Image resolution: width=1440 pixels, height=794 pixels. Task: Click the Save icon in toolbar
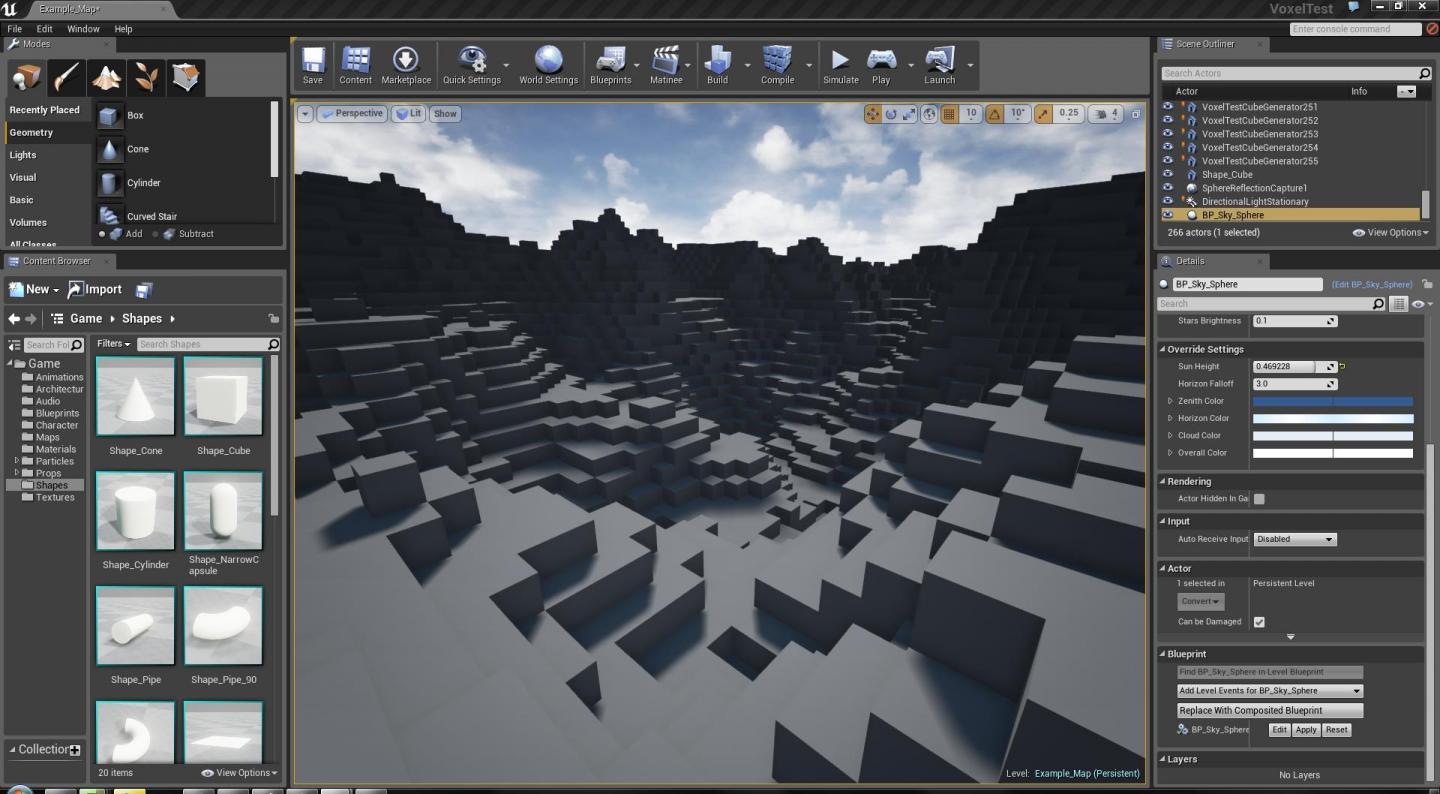pyautogui.click(x=313, y=65)
